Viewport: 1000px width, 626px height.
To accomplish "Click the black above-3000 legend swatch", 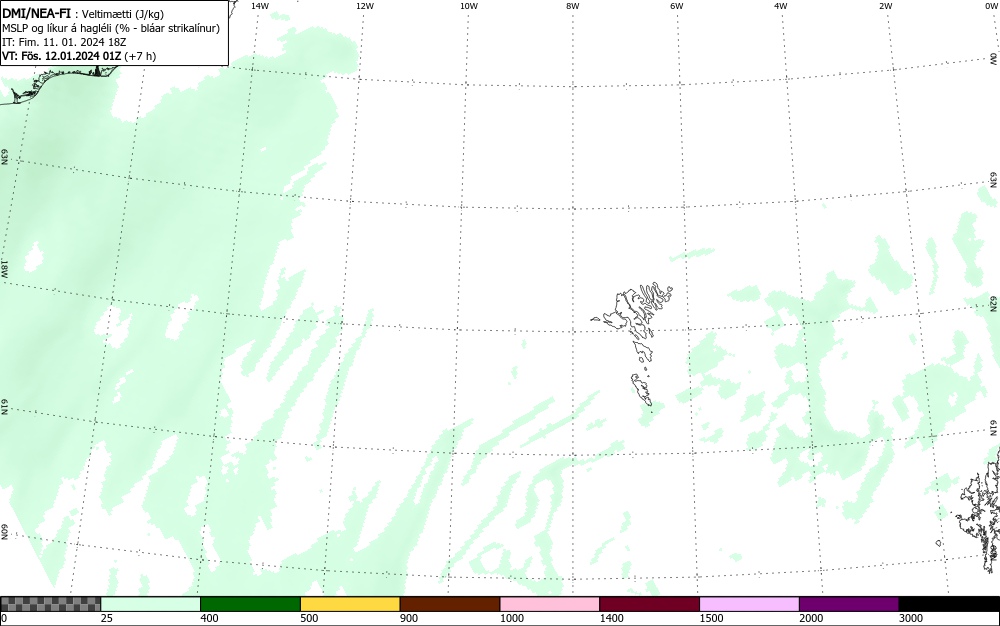I will (x=949, y=604).
